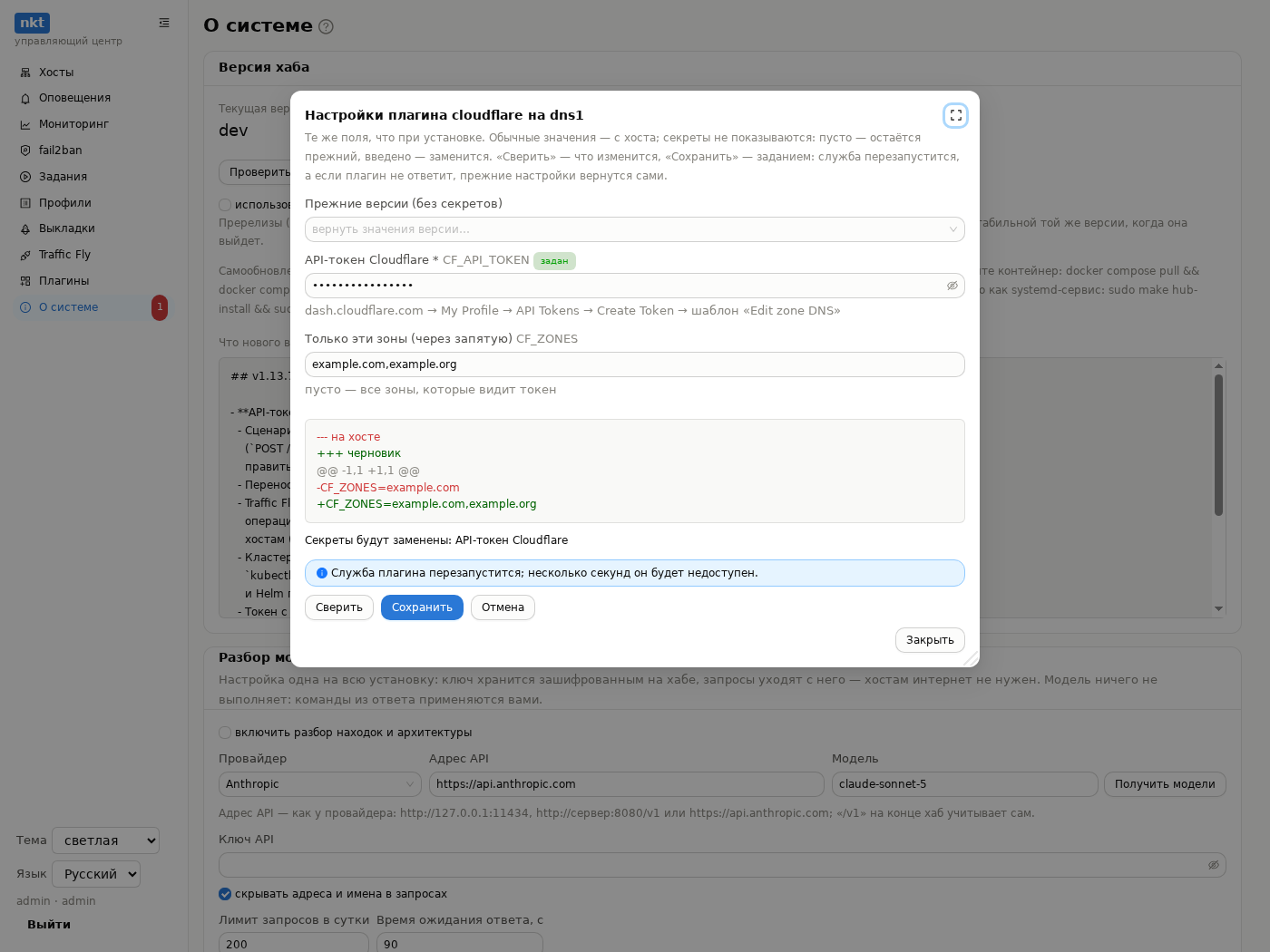Click the Хосты icon in the sidebar

[25, 73]
